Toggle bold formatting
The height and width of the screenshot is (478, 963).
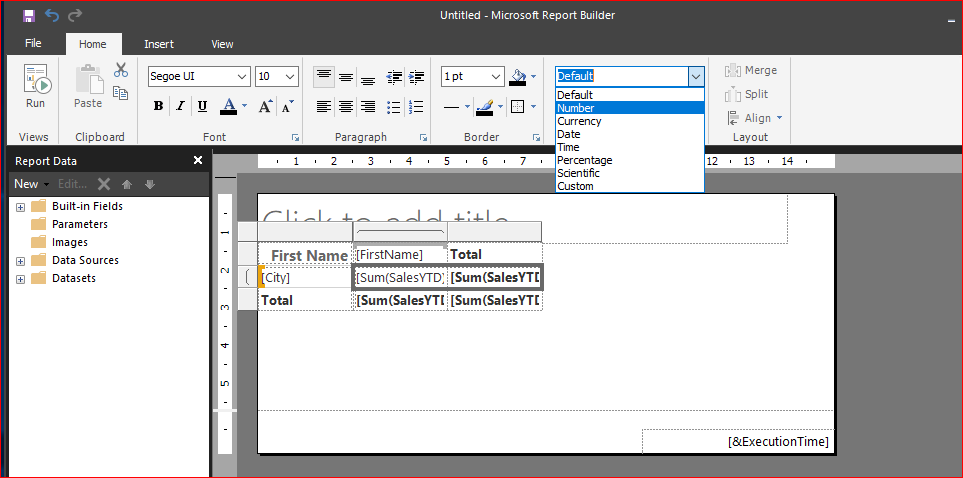pos(158,106)
